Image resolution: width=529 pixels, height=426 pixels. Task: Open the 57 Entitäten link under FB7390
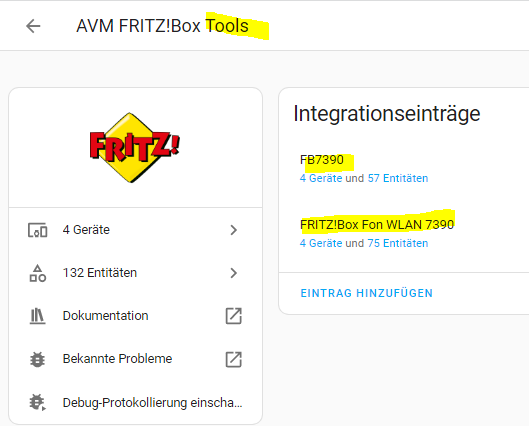point(398,178)
